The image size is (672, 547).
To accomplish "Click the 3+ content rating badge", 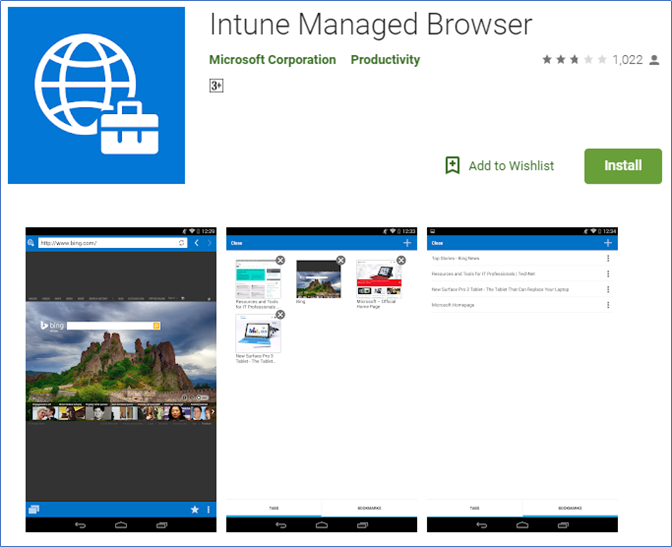I will tap(216, 85).
